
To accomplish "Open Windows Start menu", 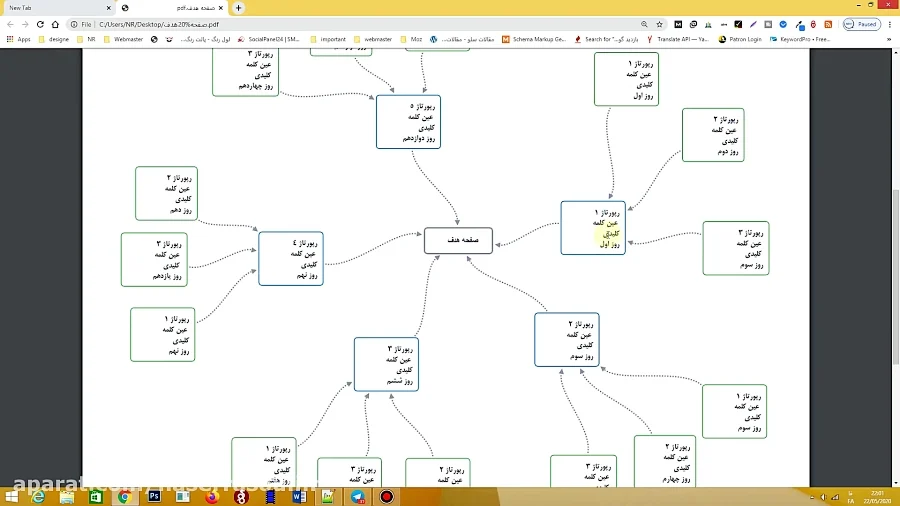I will click(11, 497).
